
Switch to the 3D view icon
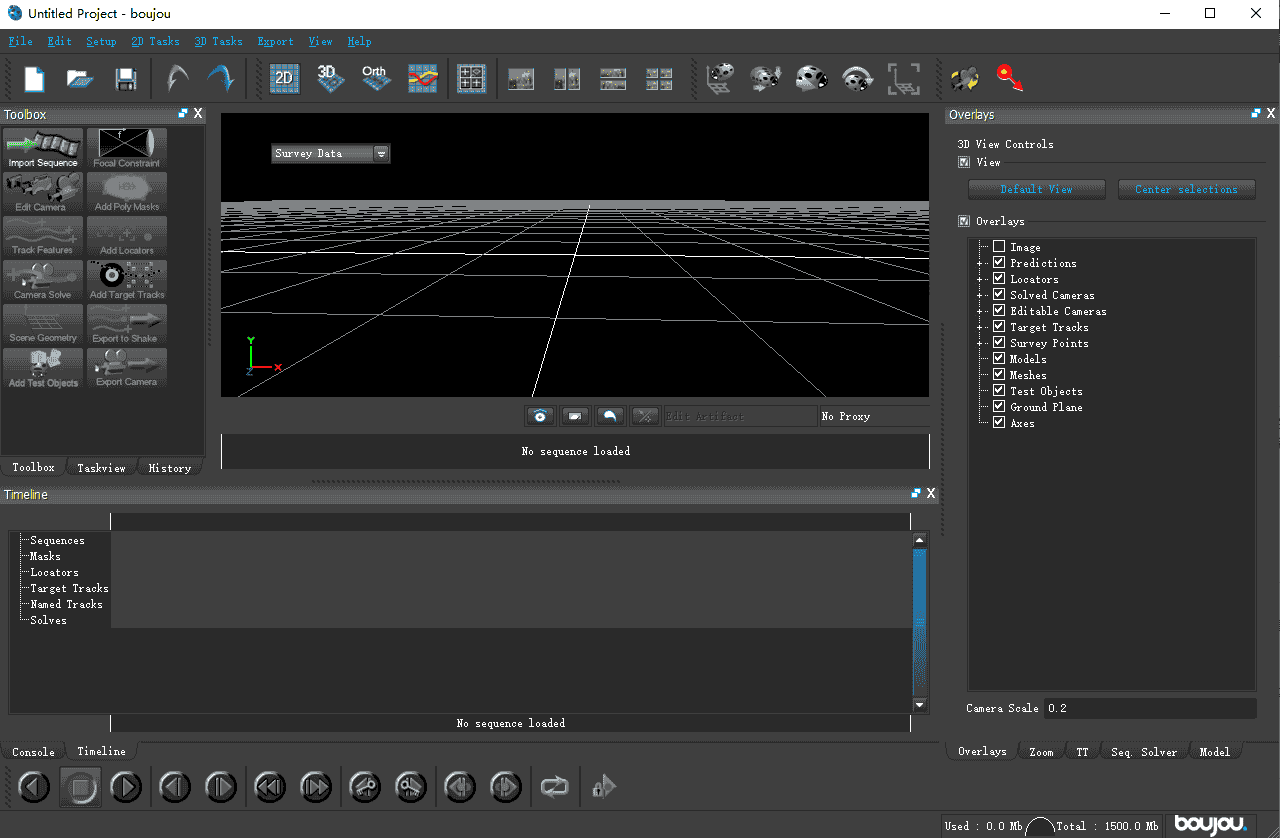[x=329, y=79]
